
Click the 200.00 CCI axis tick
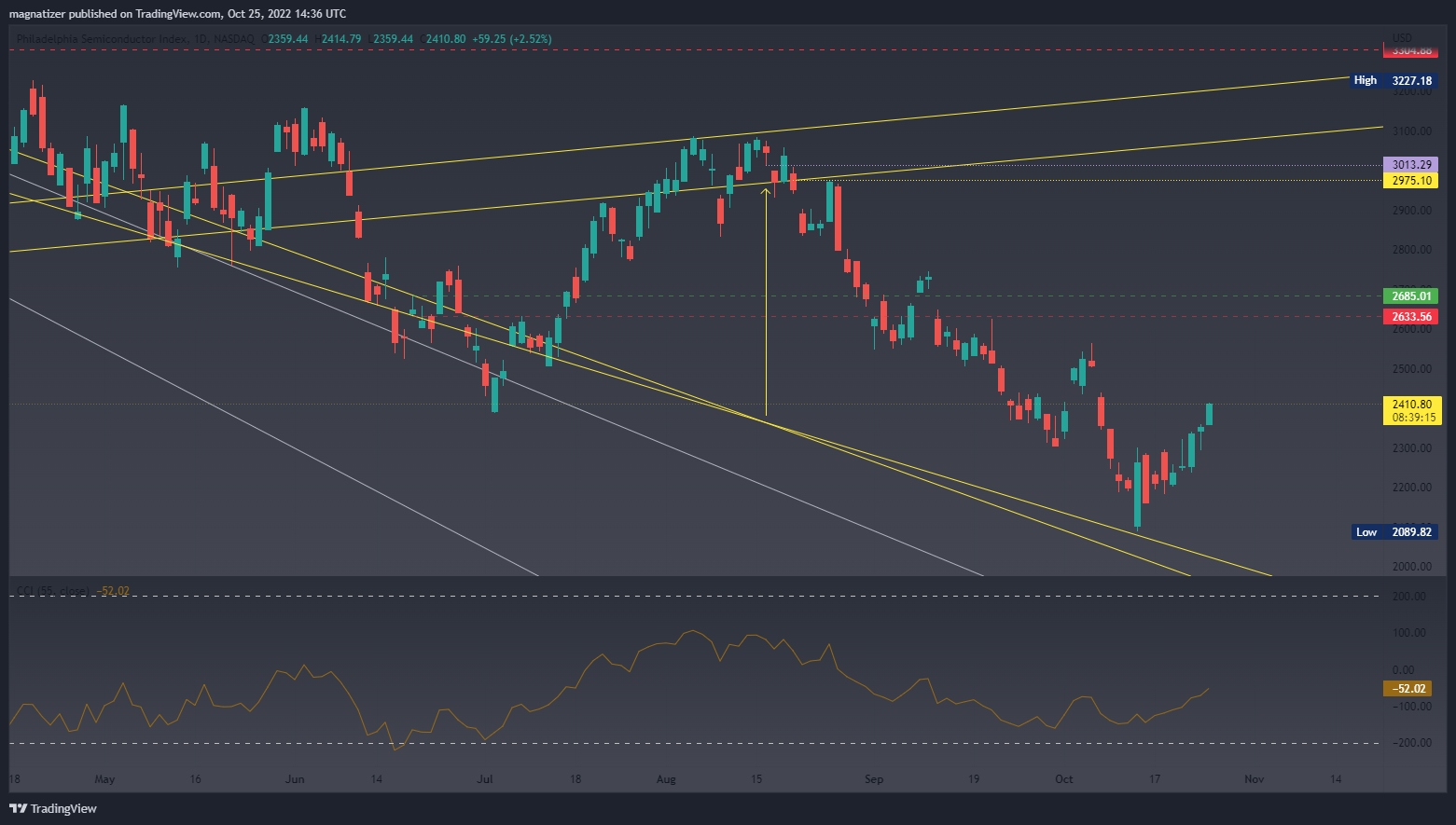point(1409,597)
